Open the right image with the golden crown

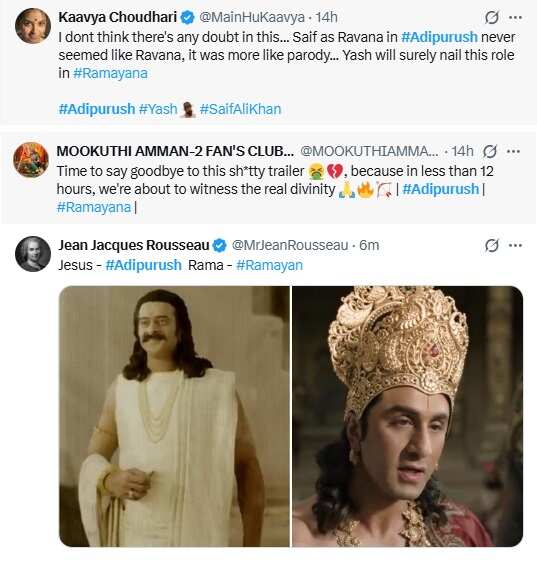pyautogui.click(x=407, y=417)
